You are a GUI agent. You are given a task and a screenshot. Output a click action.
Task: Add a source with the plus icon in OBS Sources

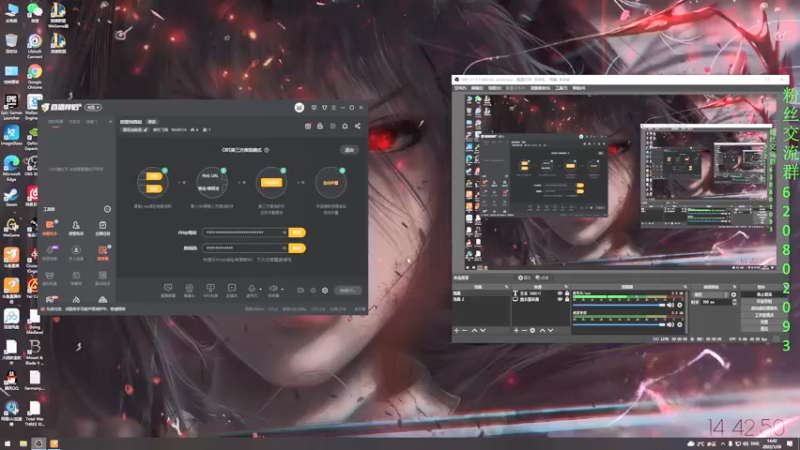click(516, 331)
